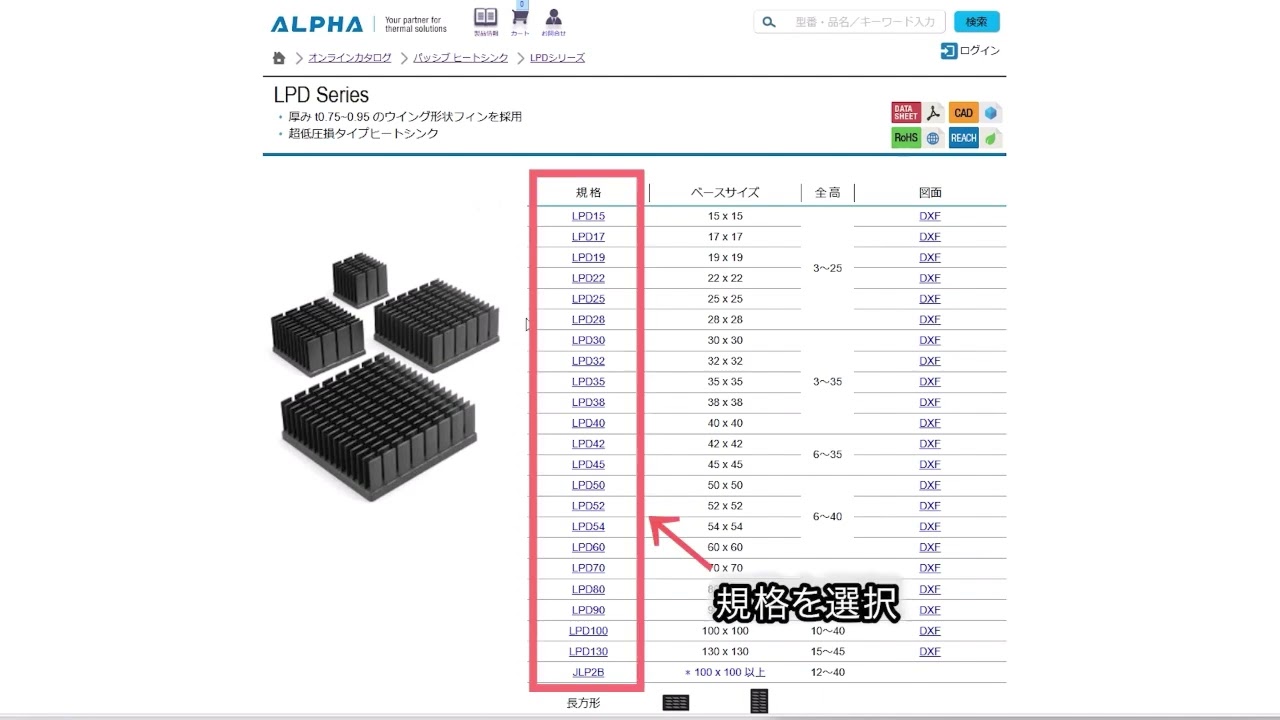This screenshot has width=1280, height=720.
Task: Open the LPD17 model link
Action: click(x=588, y=237)
